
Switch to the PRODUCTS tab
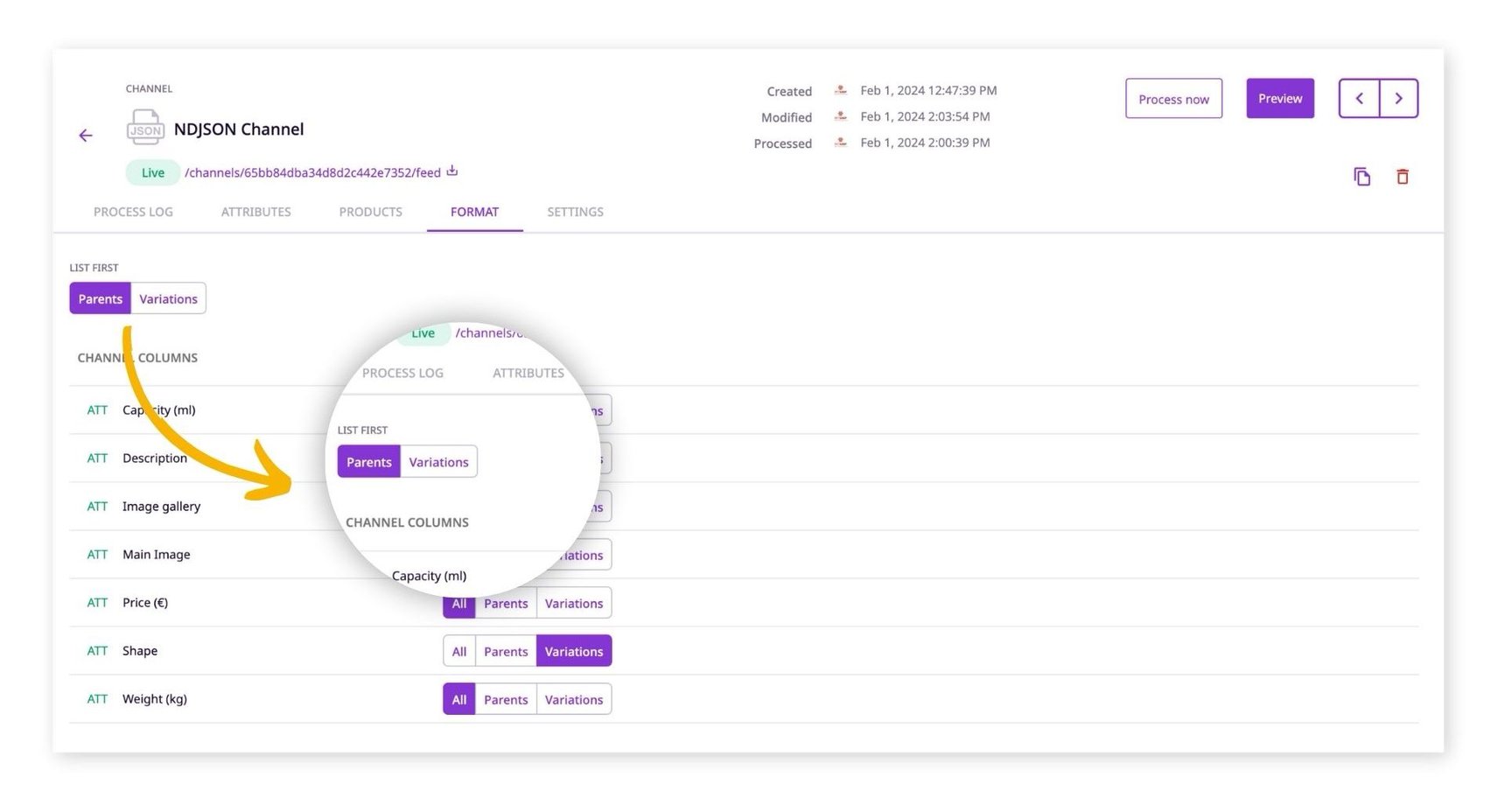click(x=370, y=211)
